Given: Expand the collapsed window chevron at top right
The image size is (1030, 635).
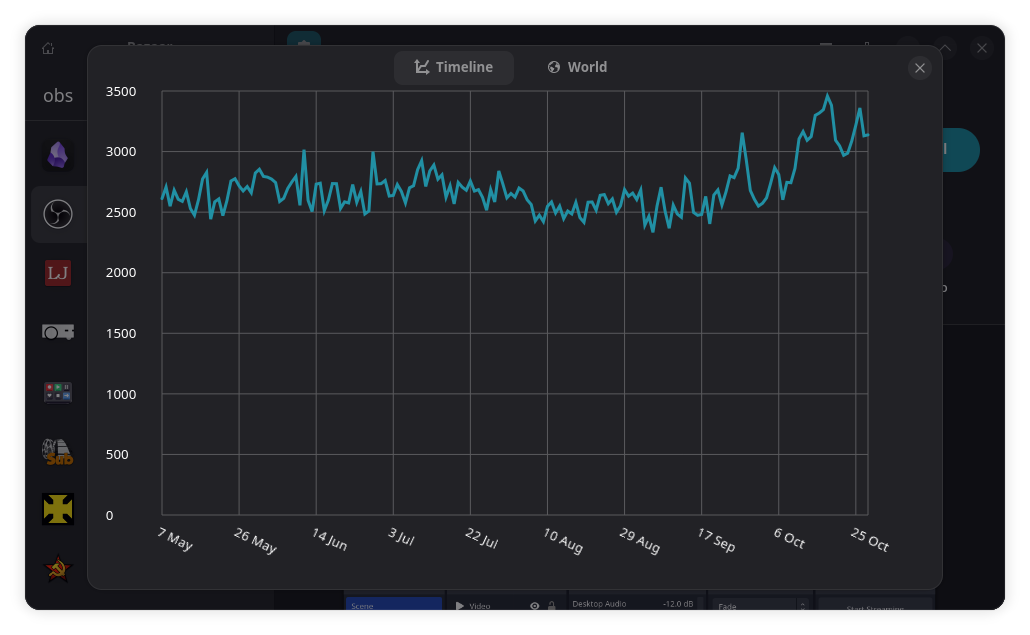Looking at the screenshot, I should click(944, 47).
